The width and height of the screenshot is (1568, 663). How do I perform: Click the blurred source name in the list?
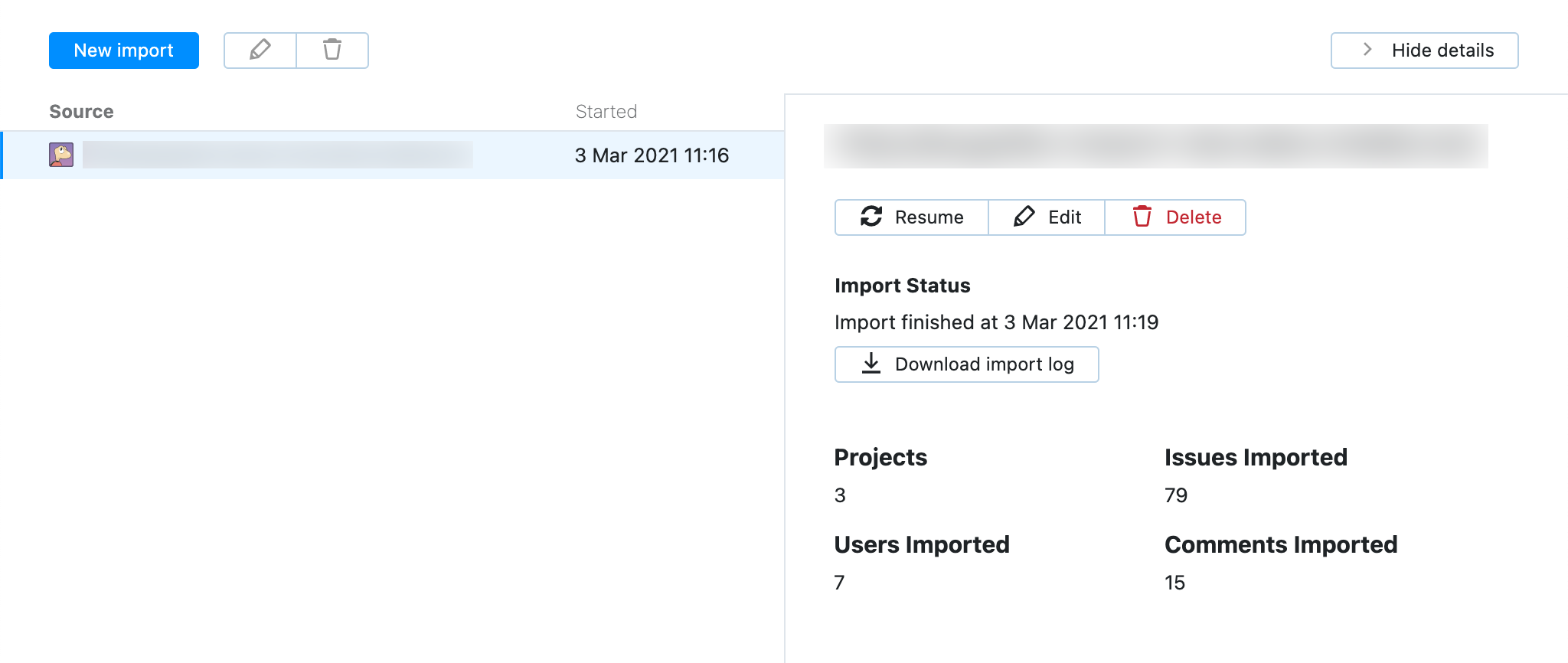277,155
